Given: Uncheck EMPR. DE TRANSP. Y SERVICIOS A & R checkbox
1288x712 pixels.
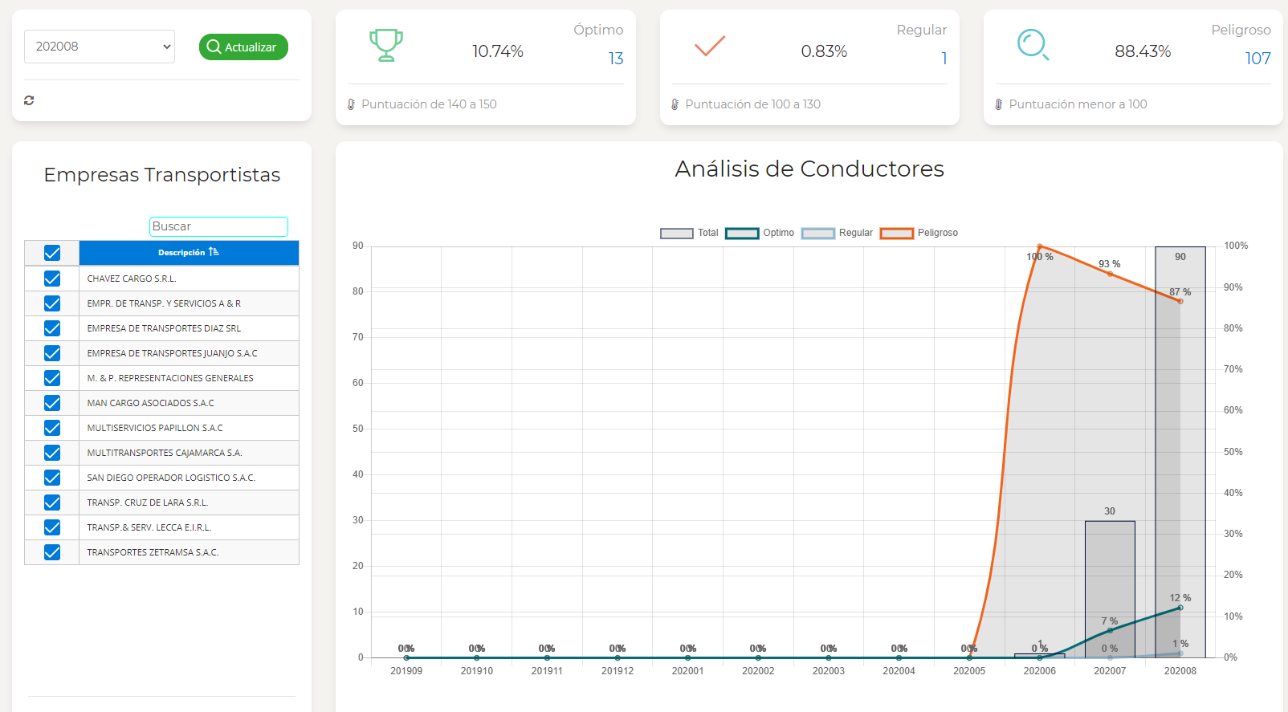Looking at the screenshot, I should pos(52,303).
